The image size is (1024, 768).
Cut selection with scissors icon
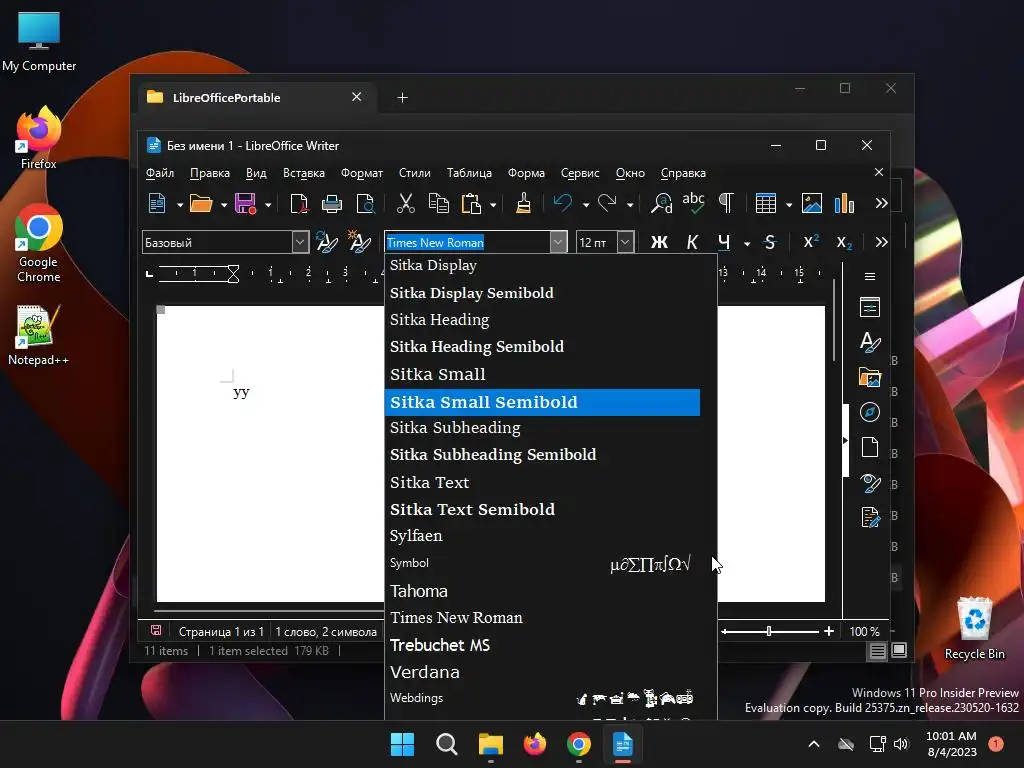pos(406,204)
